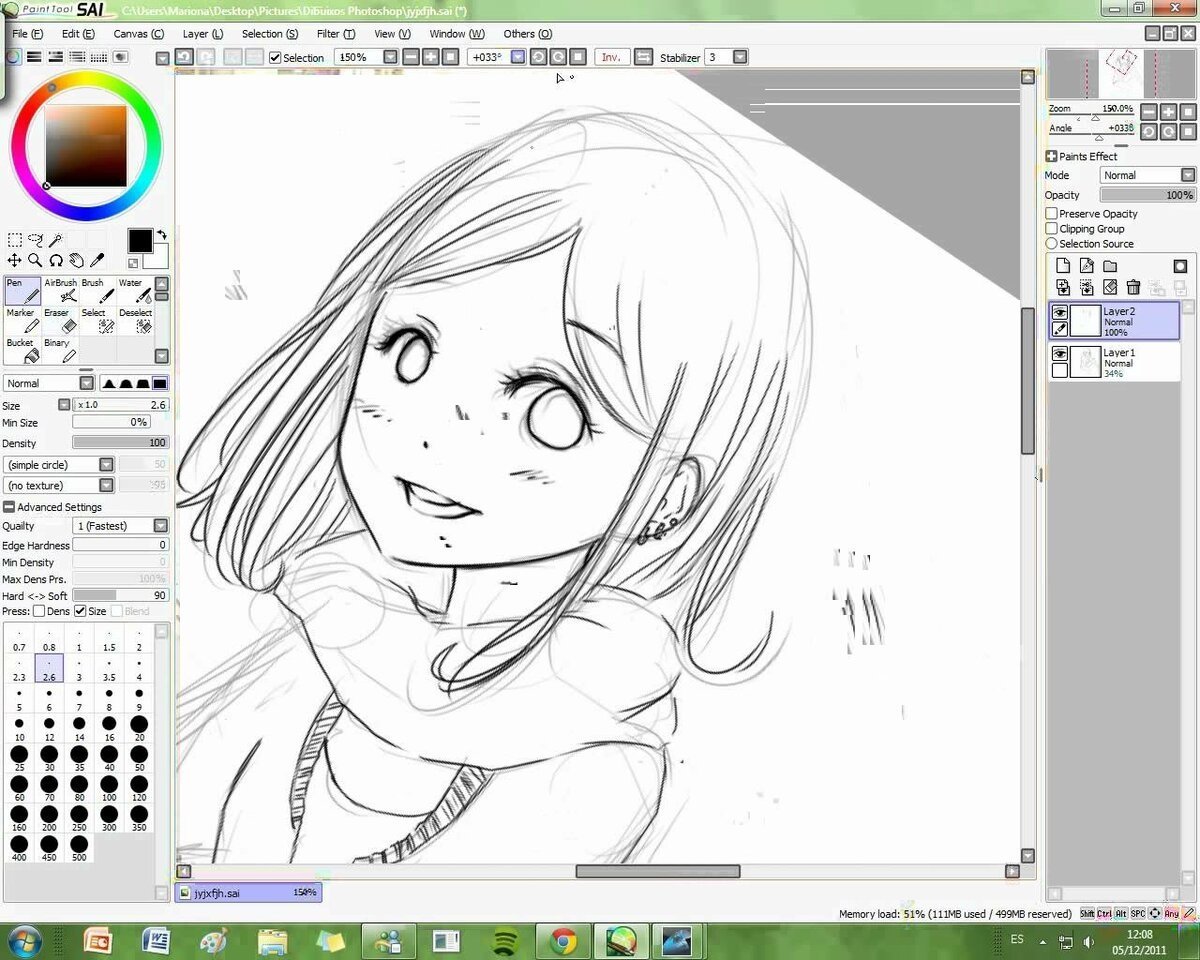This screenshot has height=960, width=1200.
Task: Select the 2.6 brush size preset
Action: 49,669
